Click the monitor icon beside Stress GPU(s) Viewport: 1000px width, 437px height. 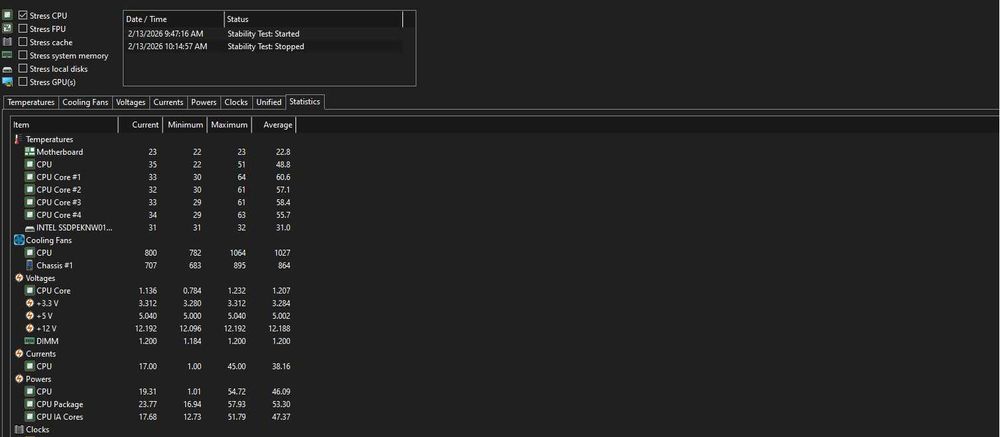pyautogui.click(x=8, y=82)
